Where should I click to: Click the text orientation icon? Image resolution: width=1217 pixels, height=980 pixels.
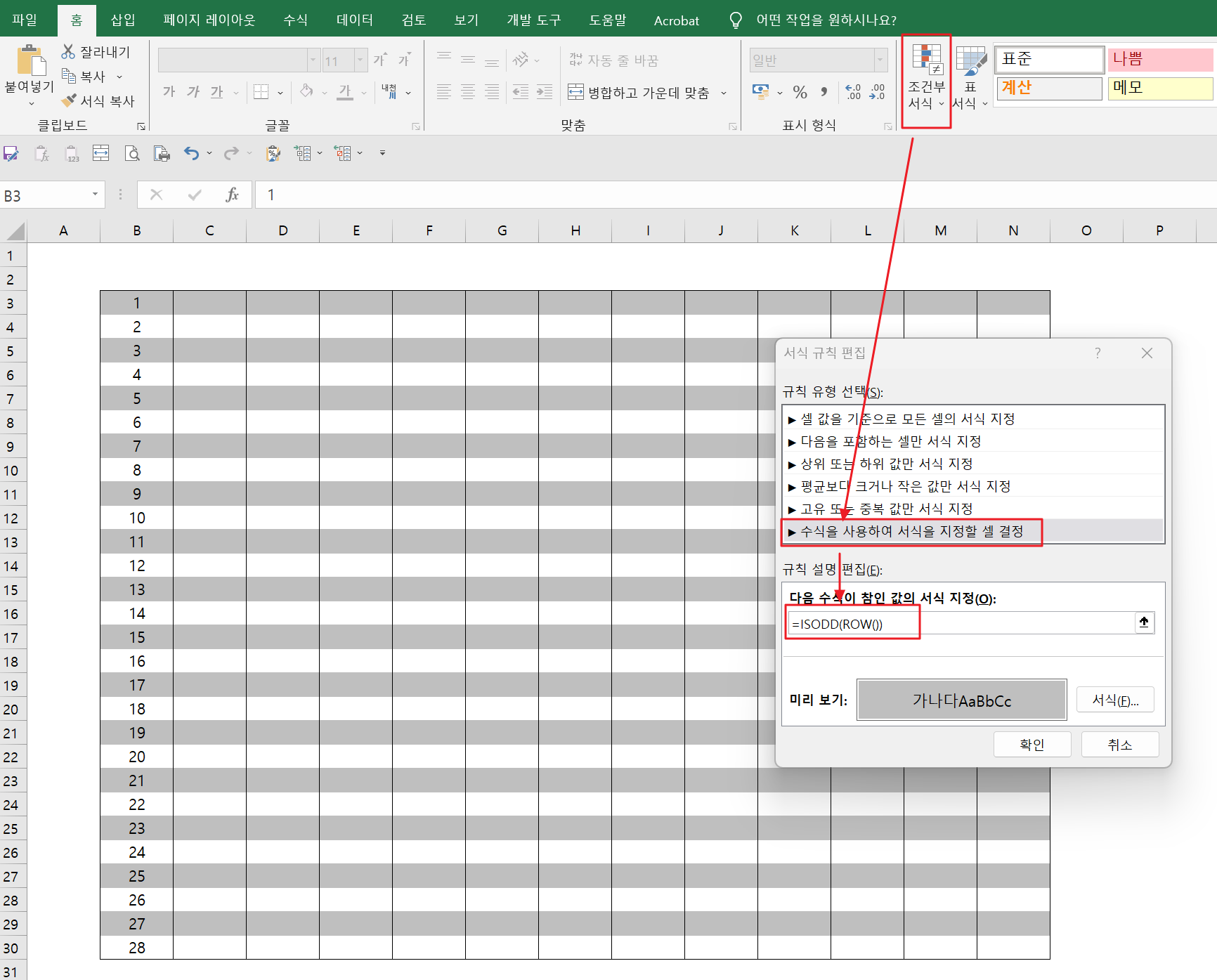[521, 60]
